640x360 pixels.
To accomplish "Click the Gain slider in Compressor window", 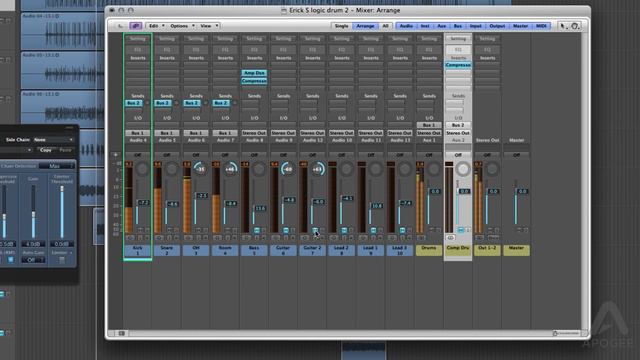I will pos(33,214).
